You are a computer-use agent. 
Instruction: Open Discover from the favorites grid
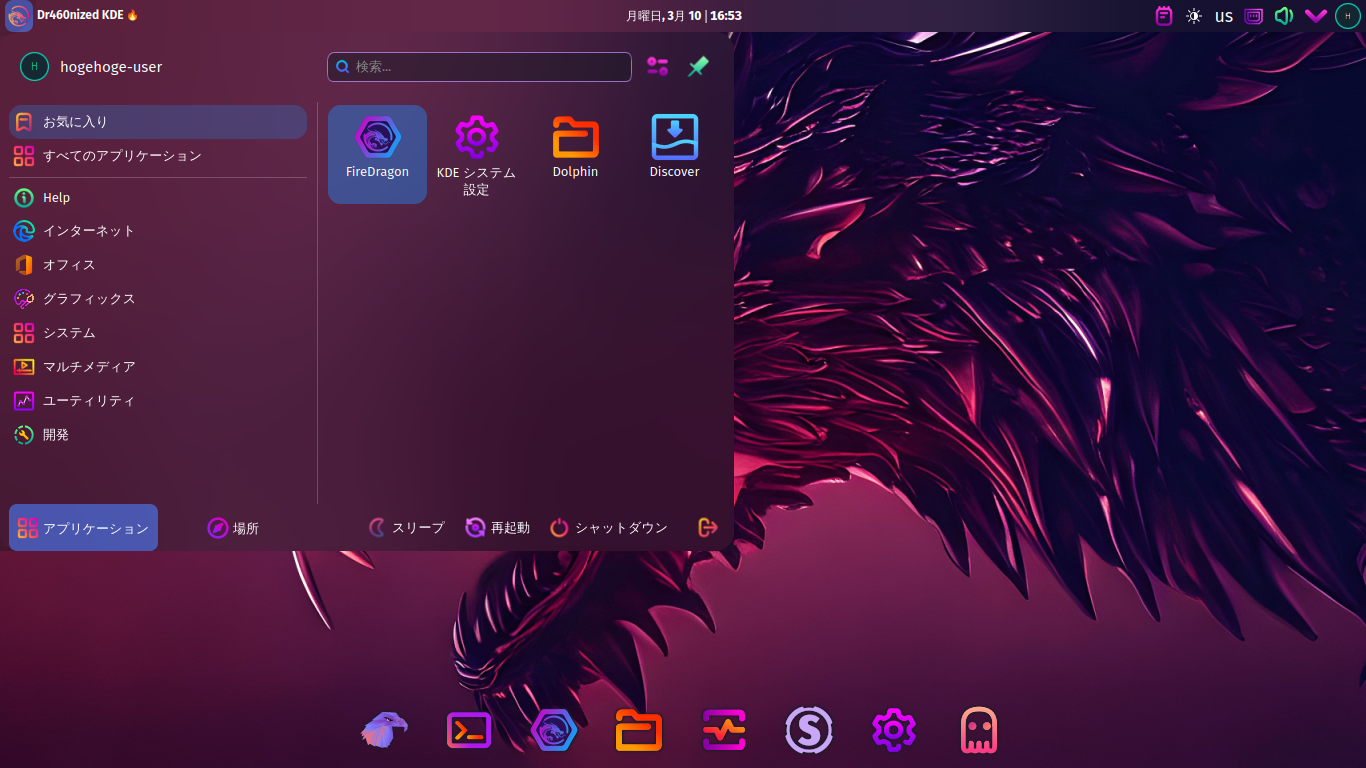click(x=674, y=145)
